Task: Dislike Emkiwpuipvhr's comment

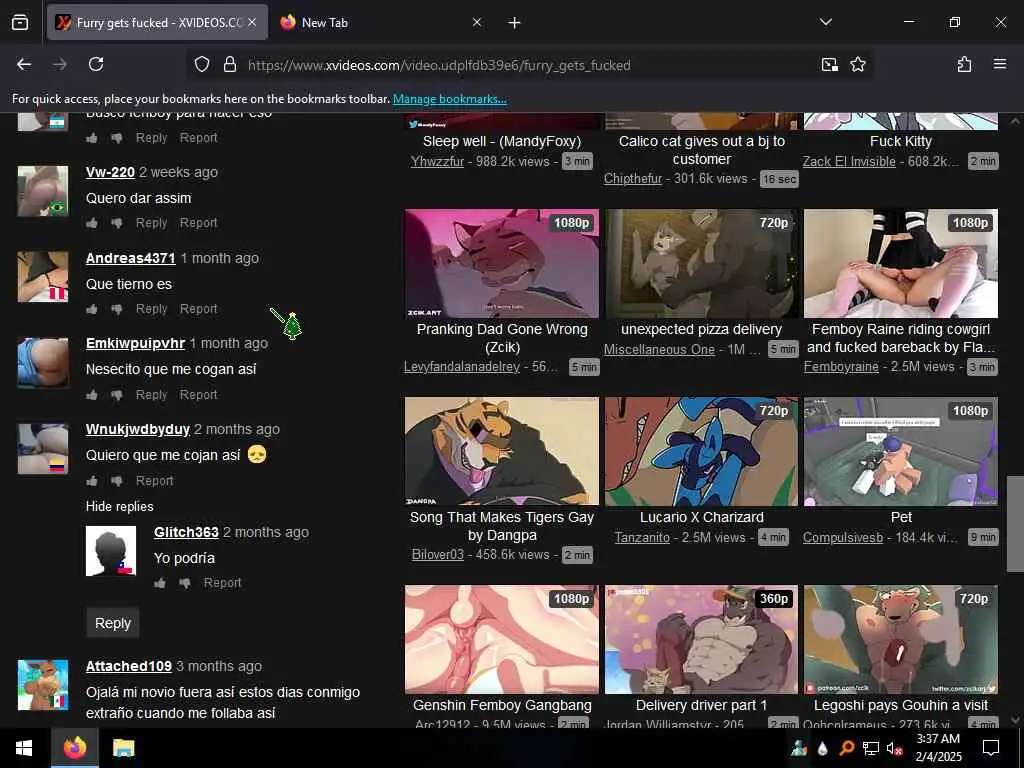Action: (117, 394)
